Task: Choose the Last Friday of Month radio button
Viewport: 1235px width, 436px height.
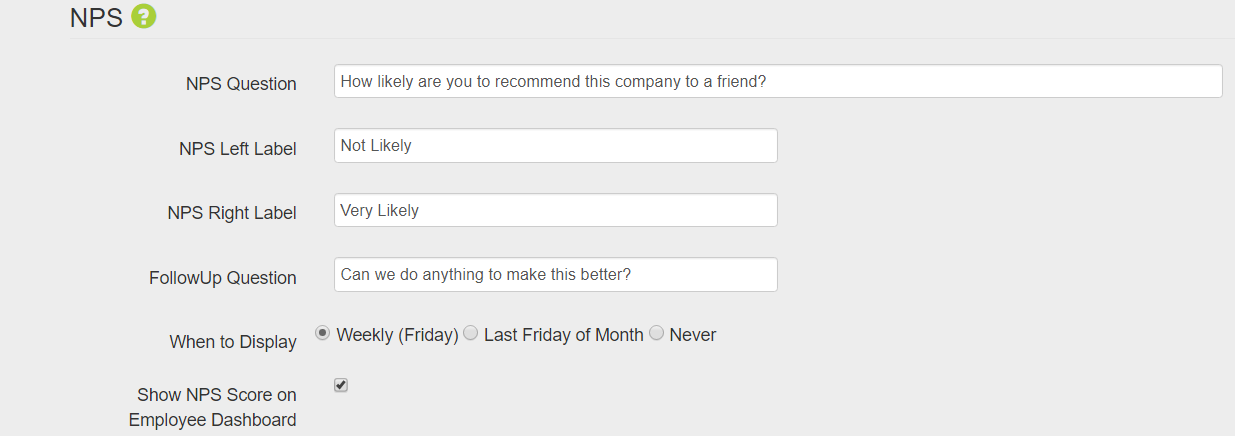Action: (x=470, y=333)
